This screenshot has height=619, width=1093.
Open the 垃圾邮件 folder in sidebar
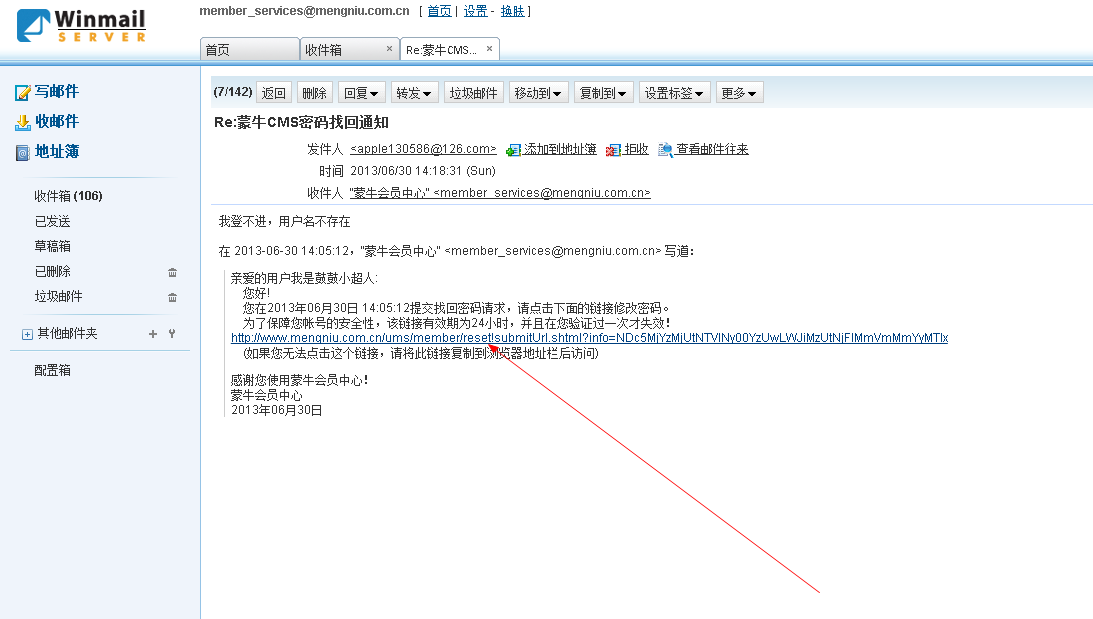pyautogui.click(x=59, y=296)
